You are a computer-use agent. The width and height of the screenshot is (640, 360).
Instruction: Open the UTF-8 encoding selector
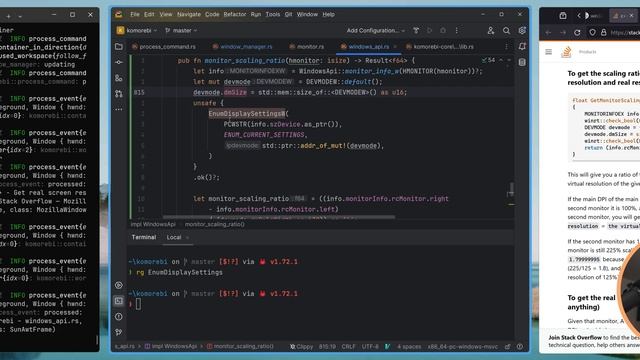pyautogui.click(x=370, y=347)
